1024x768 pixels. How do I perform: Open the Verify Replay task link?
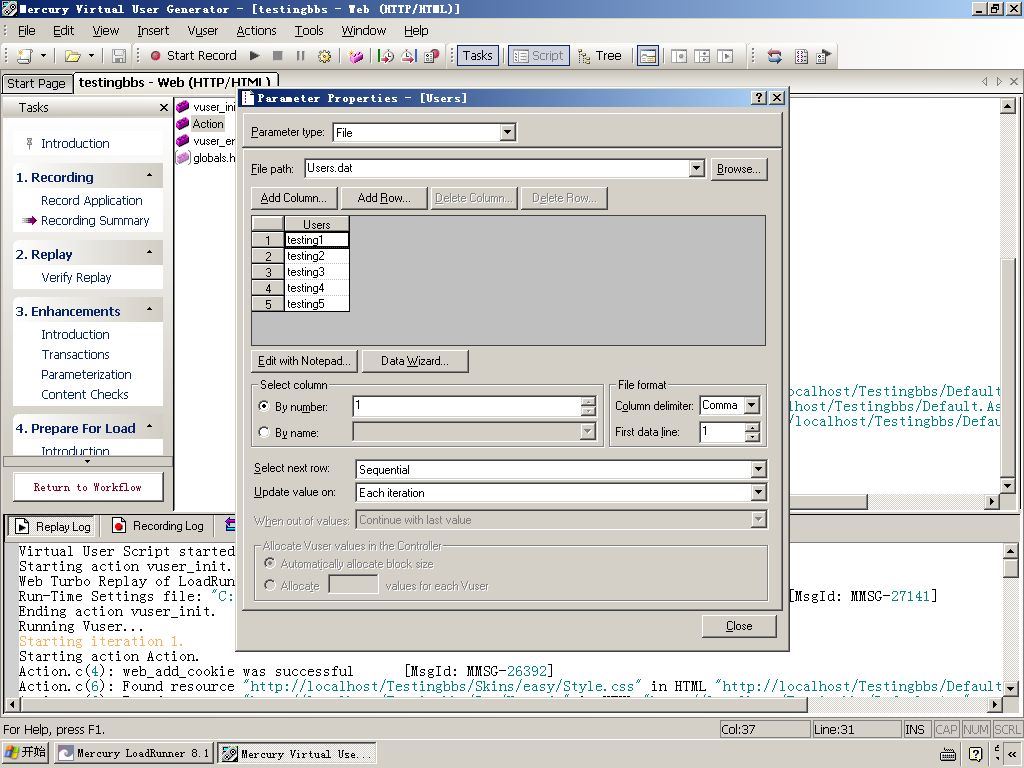(x=76, y=278)
